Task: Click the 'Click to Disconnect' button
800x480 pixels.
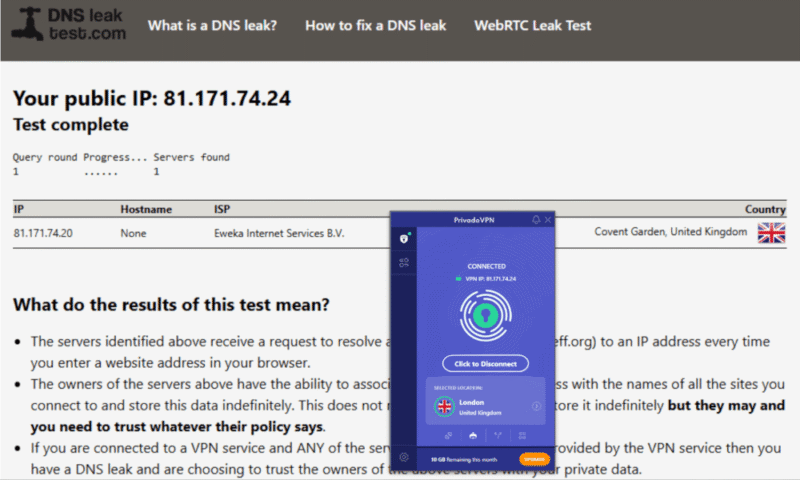Action: [485, 364]
